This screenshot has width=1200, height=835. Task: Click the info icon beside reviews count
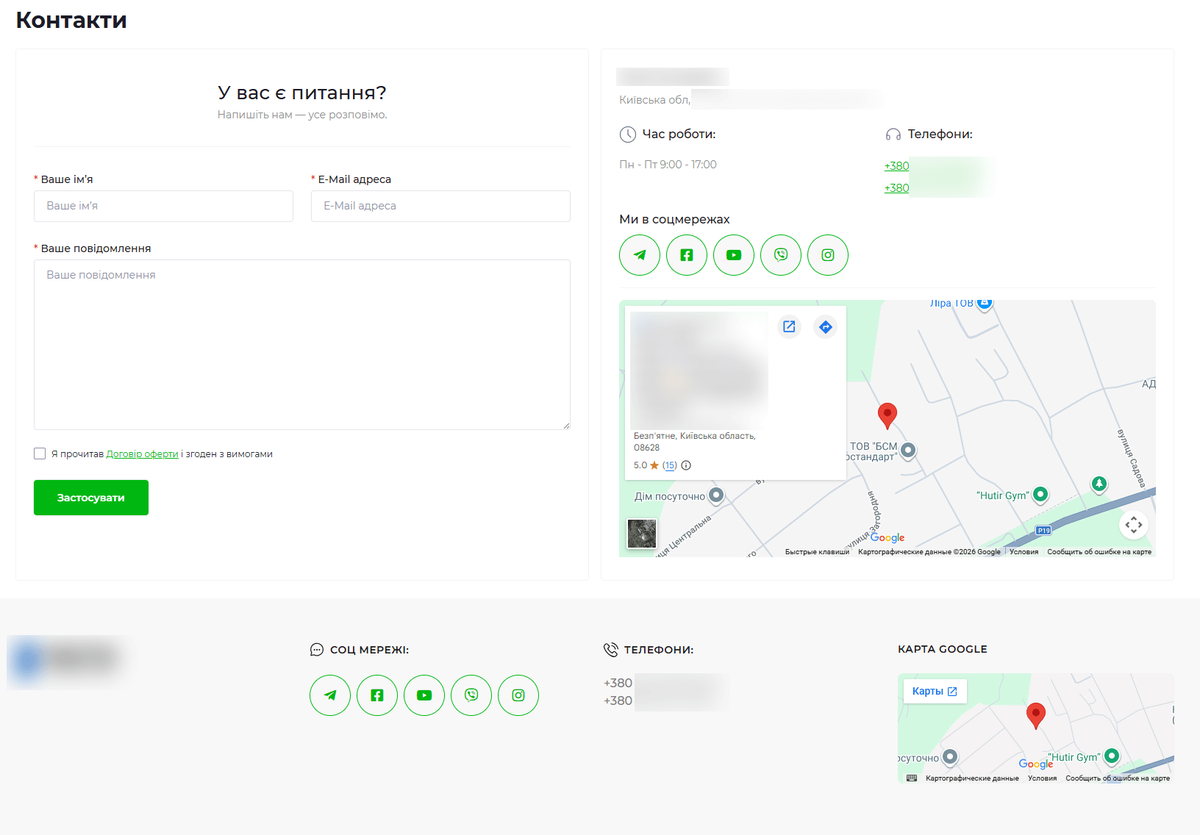point(686,465)
